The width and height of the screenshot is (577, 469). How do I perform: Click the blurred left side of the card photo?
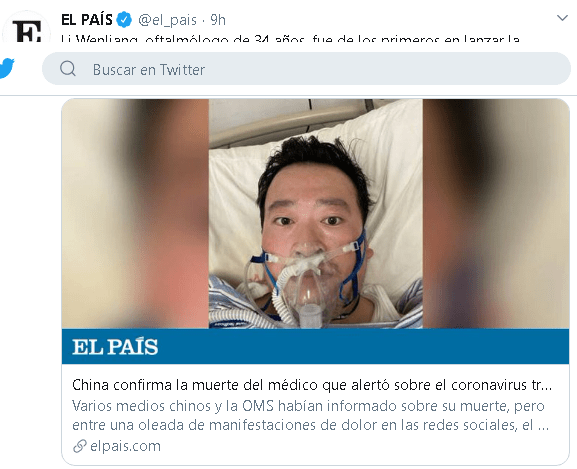[135, 213]
